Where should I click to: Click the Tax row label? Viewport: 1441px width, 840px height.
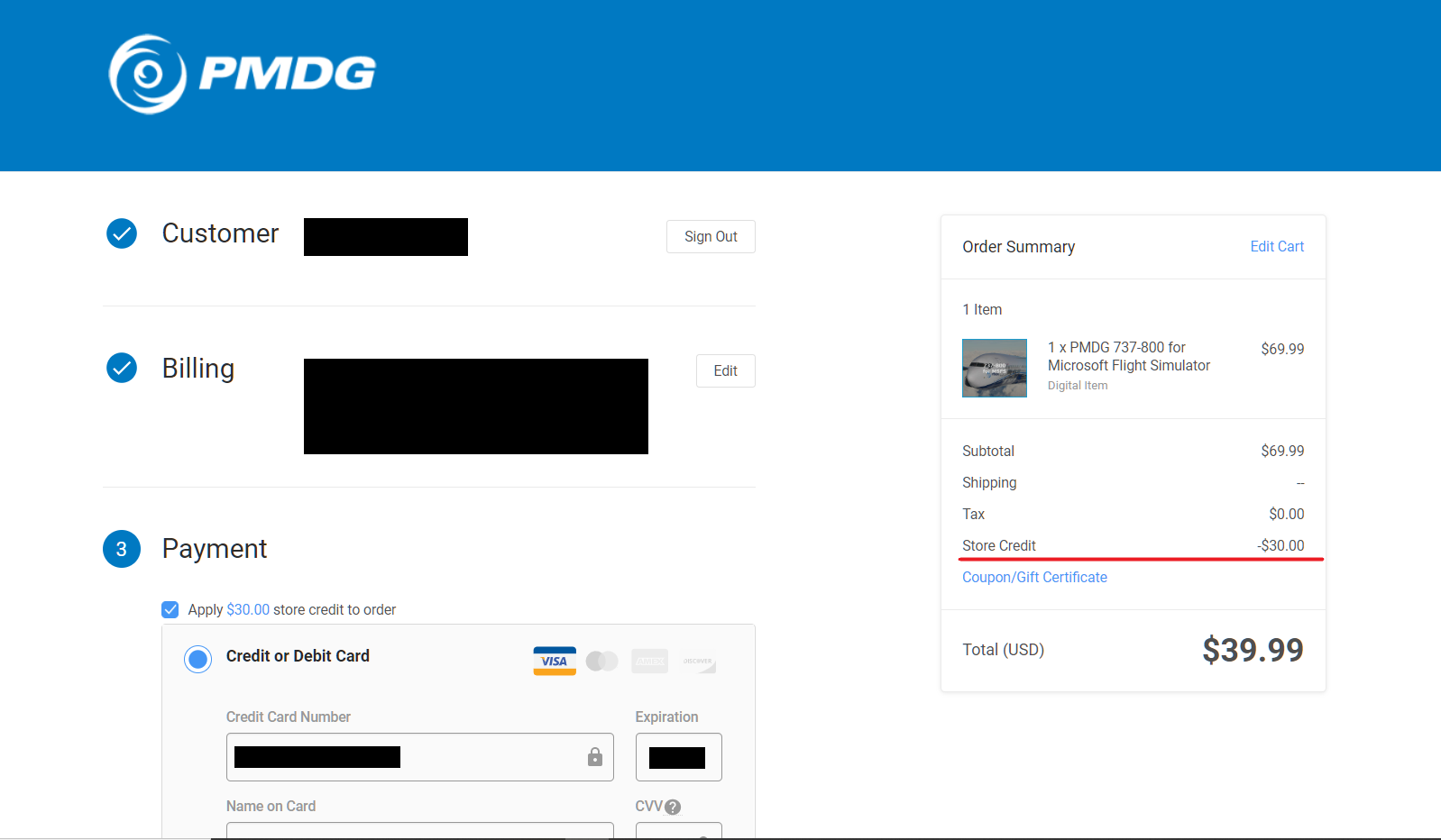(973, 515)
